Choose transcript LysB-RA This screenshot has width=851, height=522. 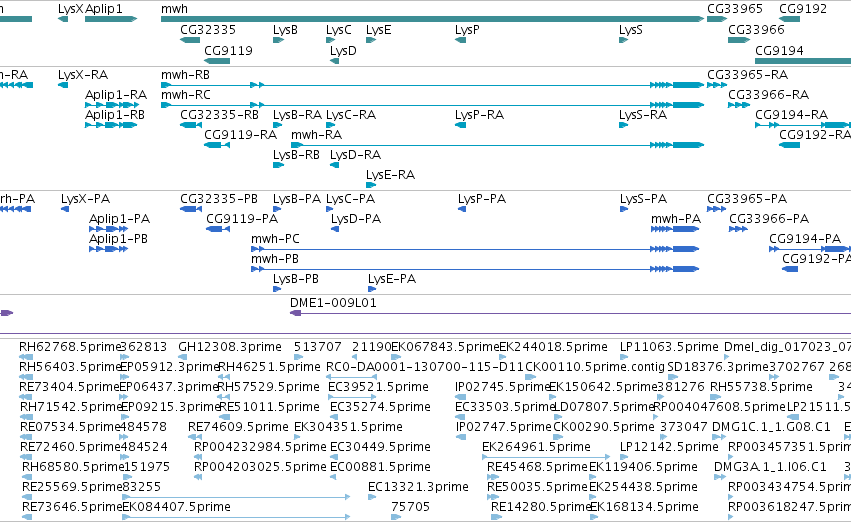[x=278, y=125]
